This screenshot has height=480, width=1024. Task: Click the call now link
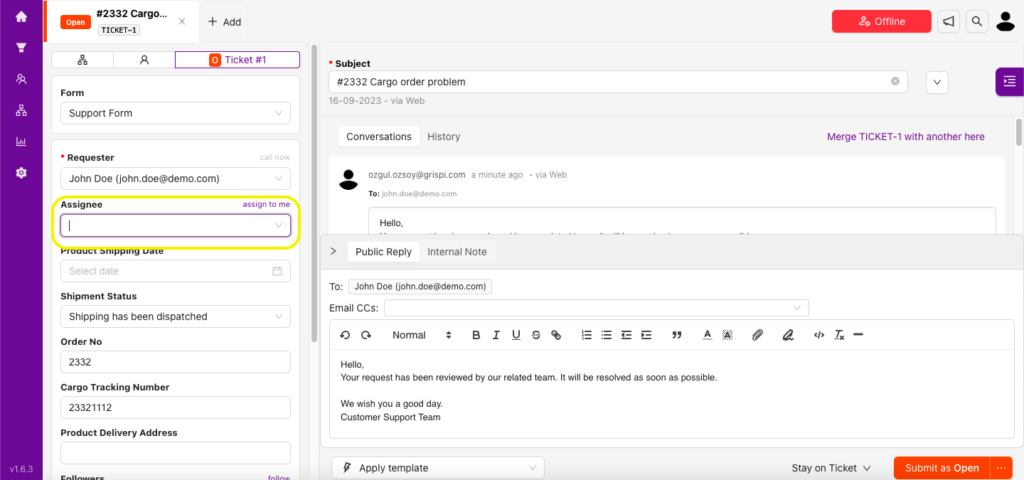click(275, 157)
